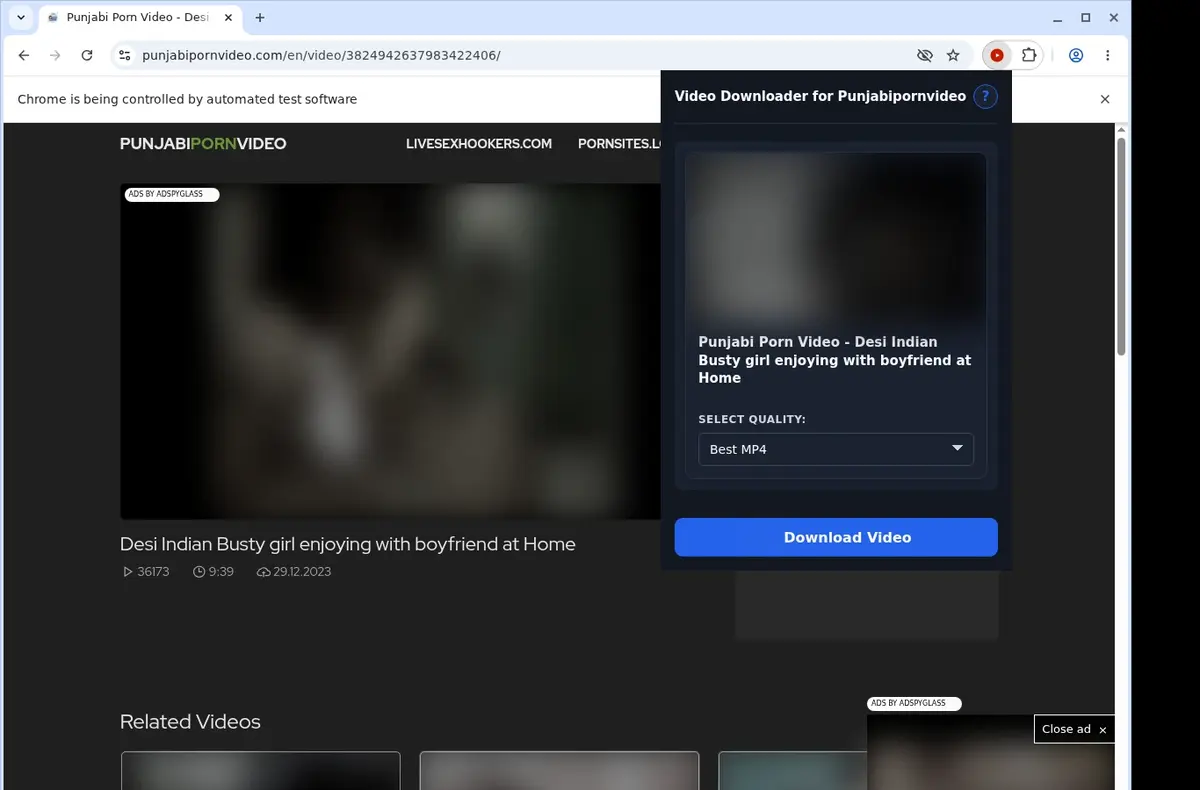Open the Chrome profile icon
The width and height of the screenshot is (1200, 790).
[x=1076, y=56]
